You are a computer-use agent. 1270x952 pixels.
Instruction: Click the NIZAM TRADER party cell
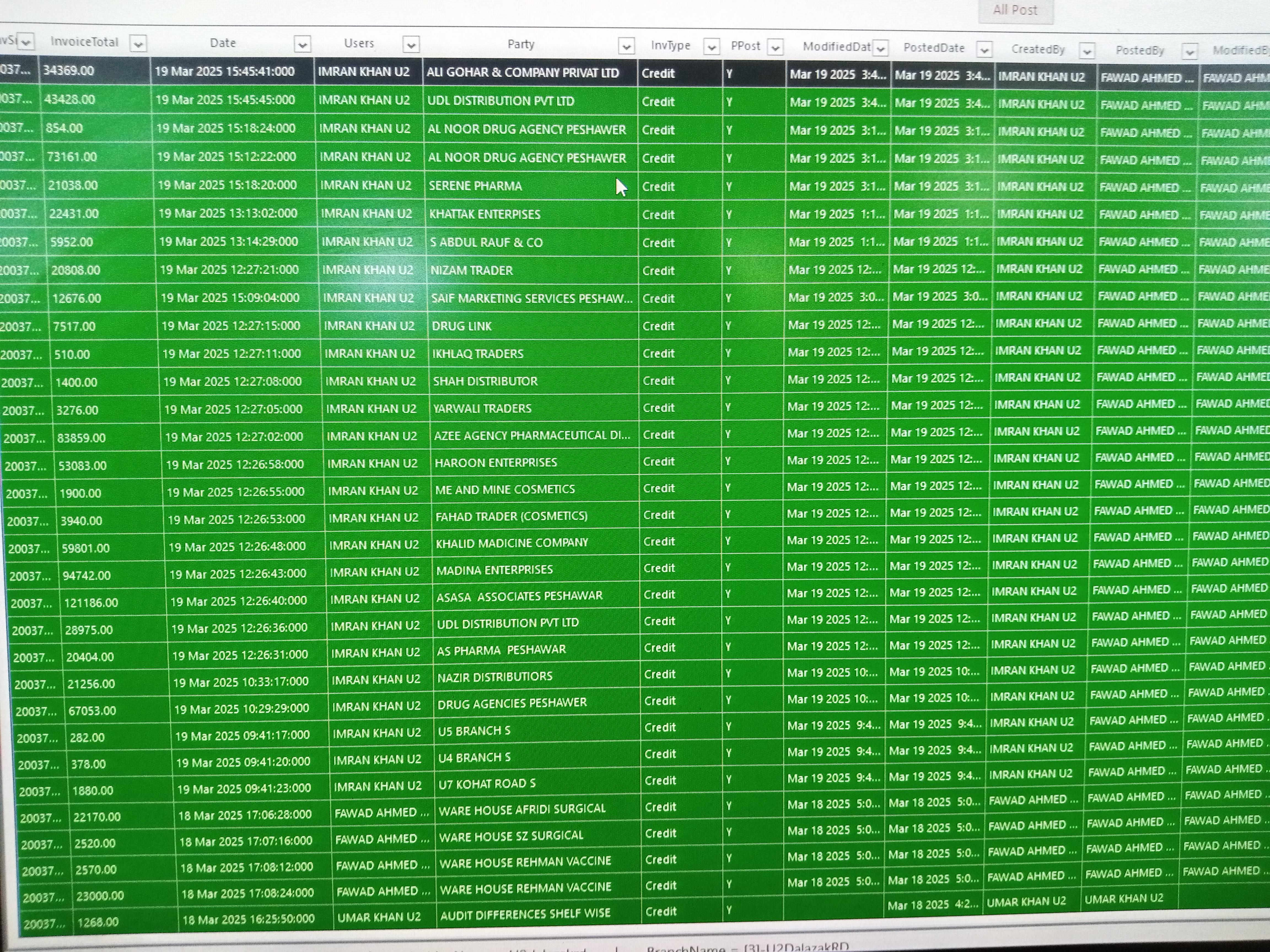tap(471, 270)
